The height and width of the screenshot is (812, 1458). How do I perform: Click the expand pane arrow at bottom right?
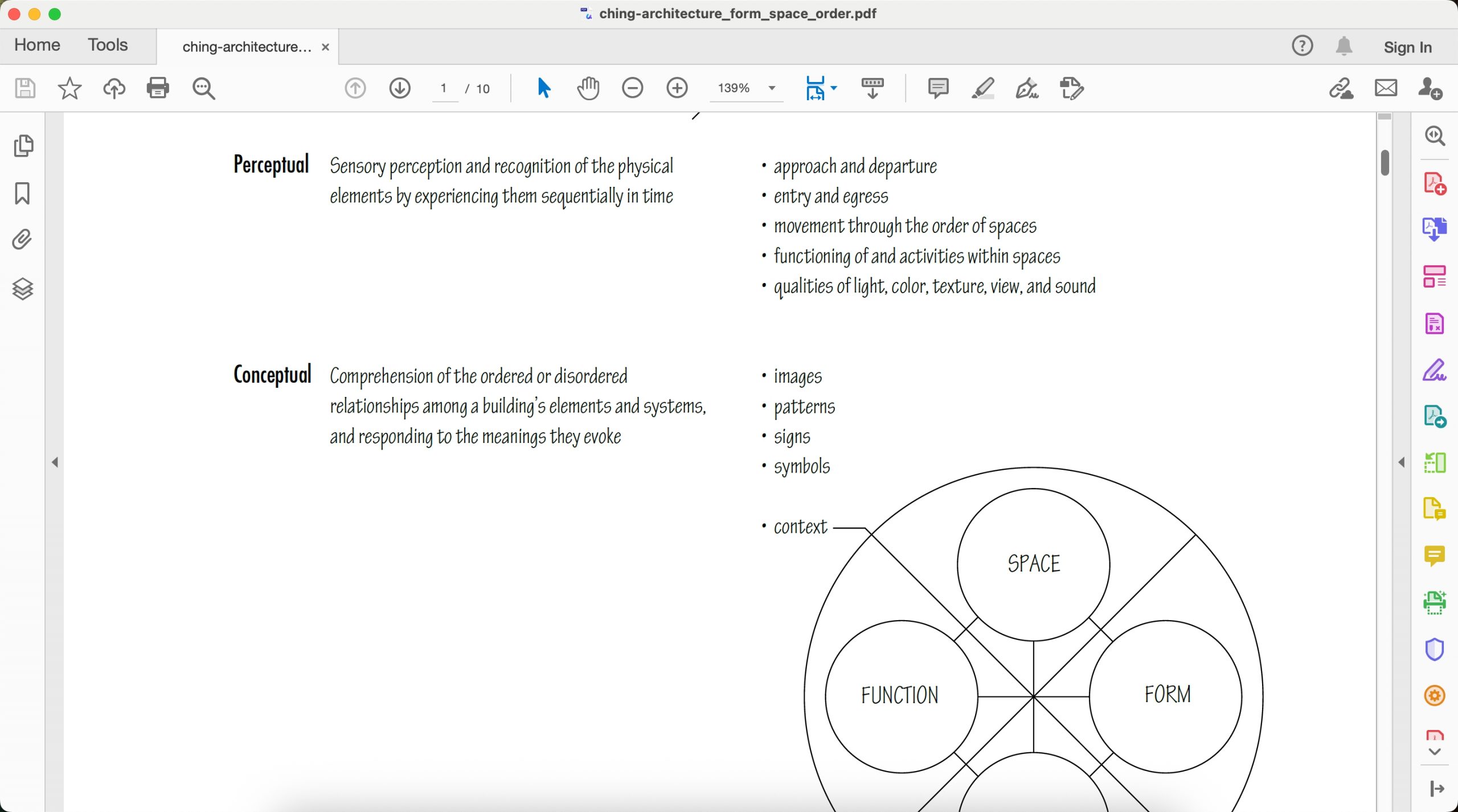[x=1437, y=789]
